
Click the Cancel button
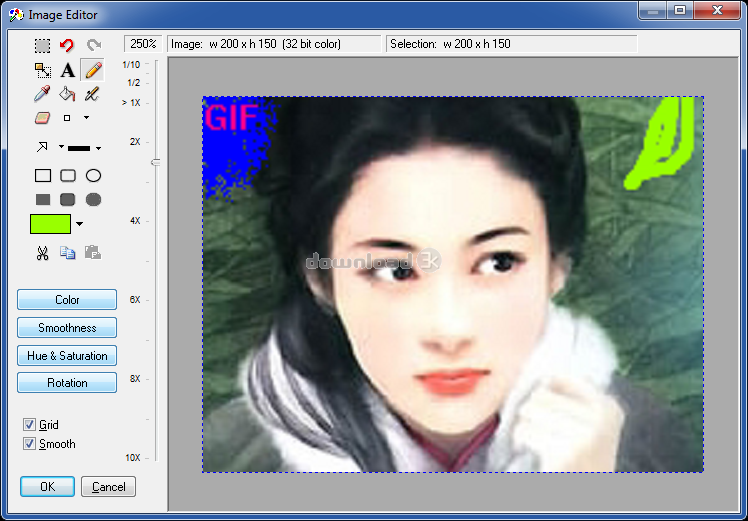pos(108,487)
